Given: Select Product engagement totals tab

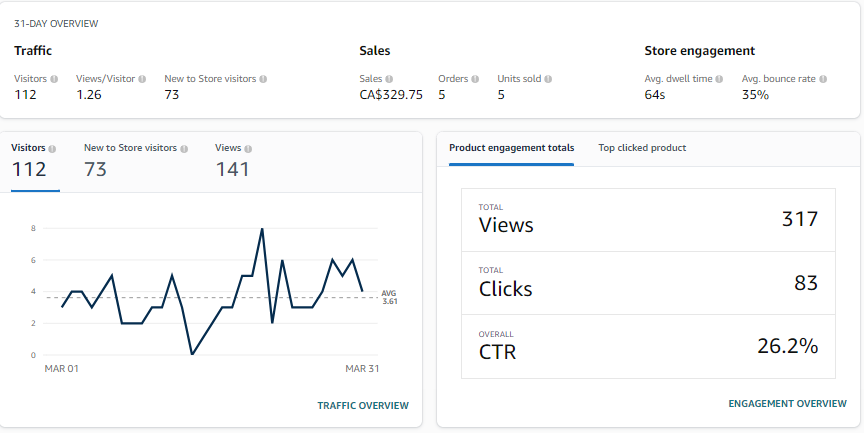Looking at the screenshot, I should point(511,148).
